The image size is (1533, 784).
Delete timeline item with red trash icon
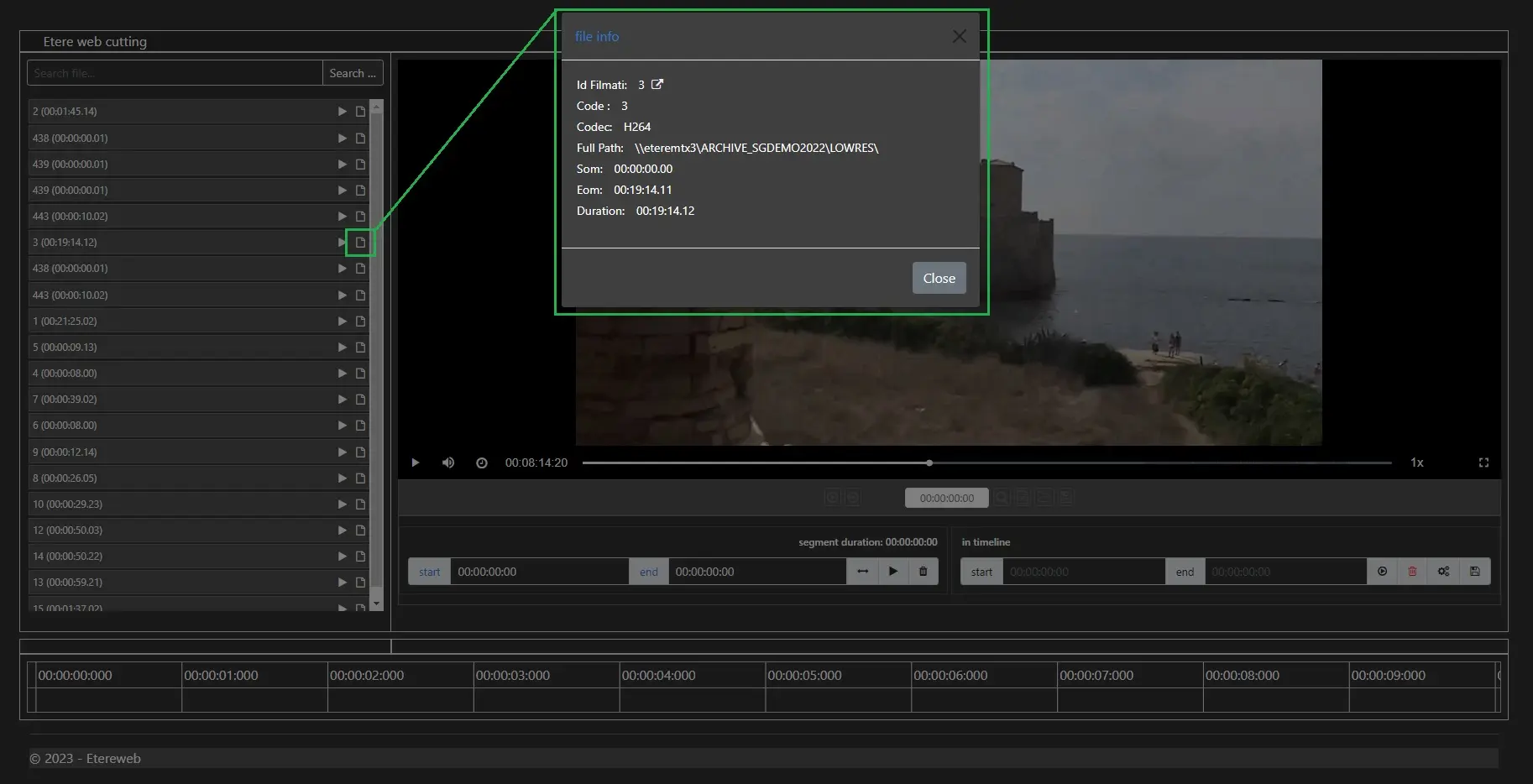[1412, 572]
